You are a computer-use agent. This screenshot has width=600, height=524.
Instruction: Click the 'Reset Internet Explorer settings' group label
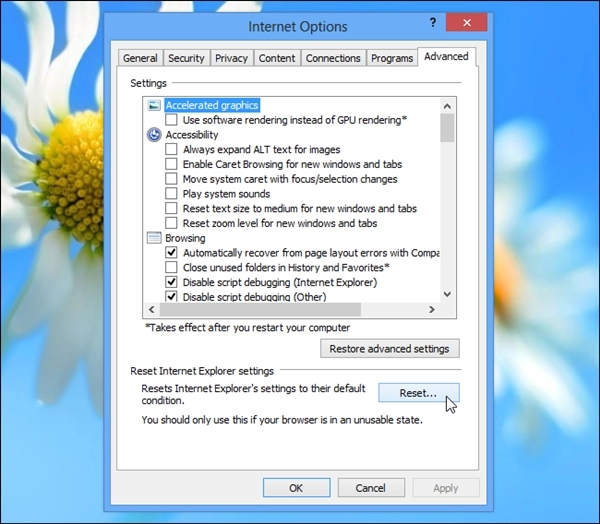pyautogui.click(x=202, y=371)
